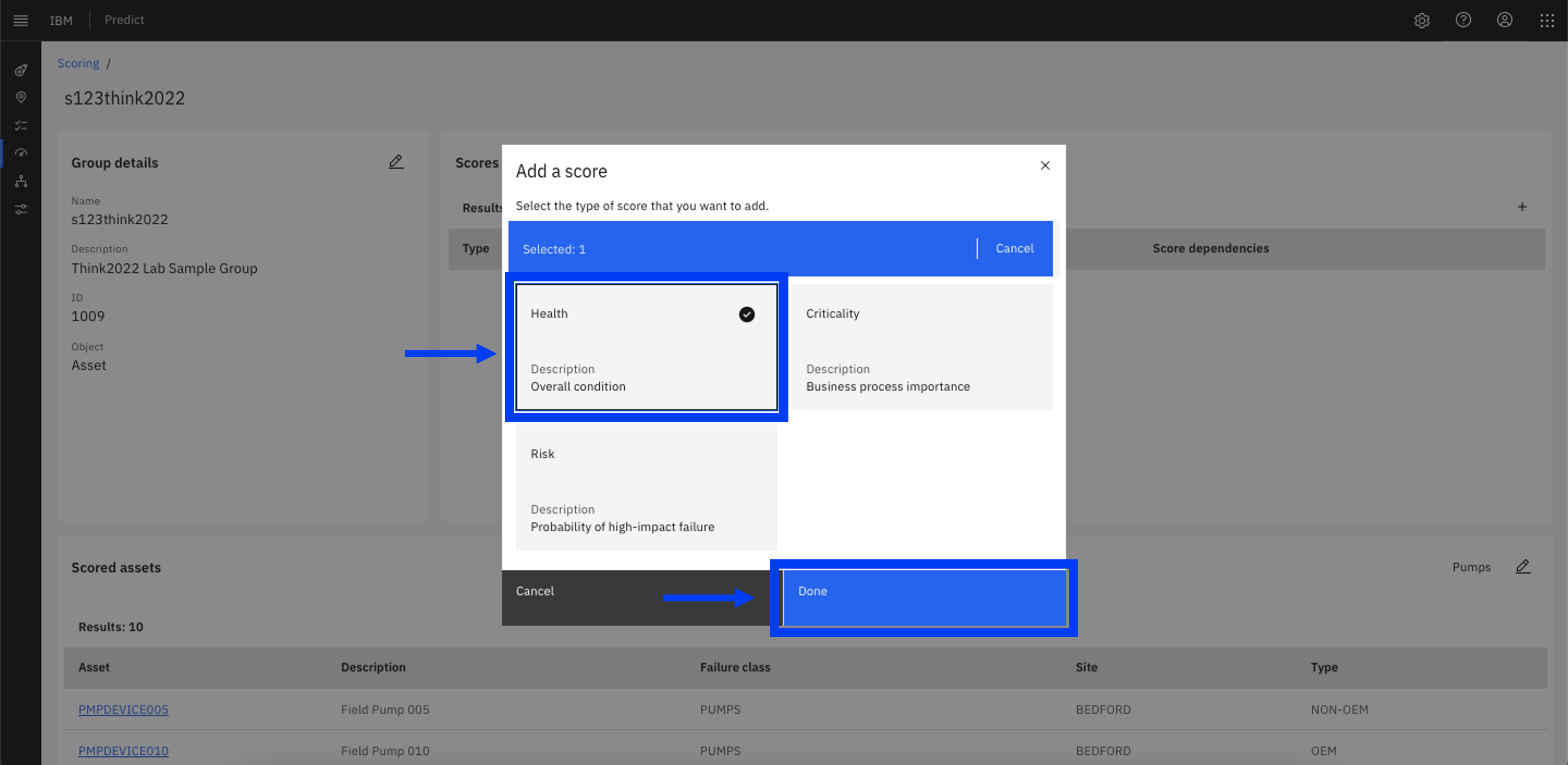Click PMPDEVICE005 asset link
Image resolution: width=1568 pixels, height=765 pixels.
(x=123, y=708)
